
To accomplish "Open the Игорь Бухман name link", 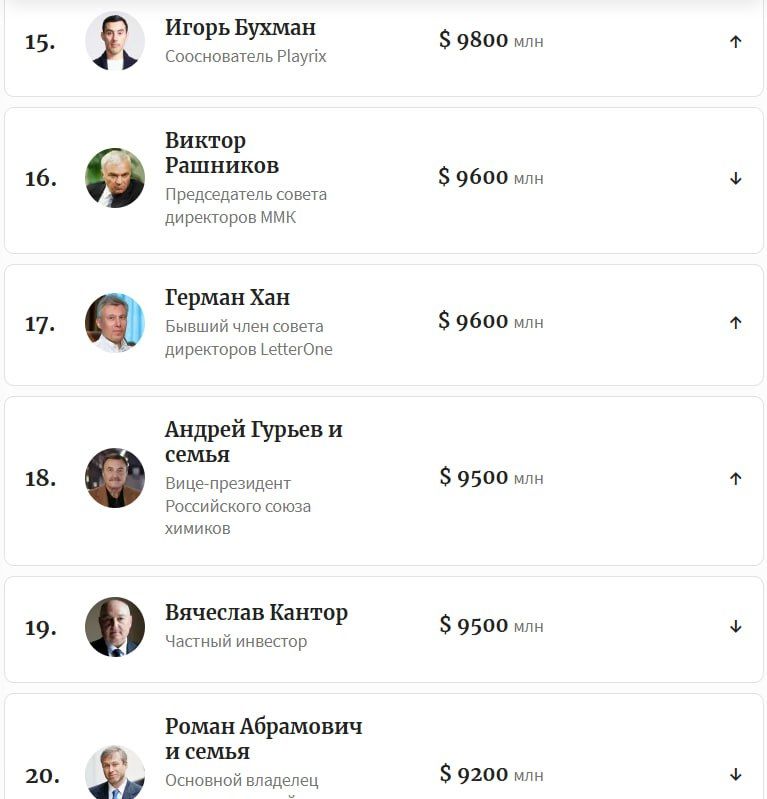I will click(x=240, y=28).
